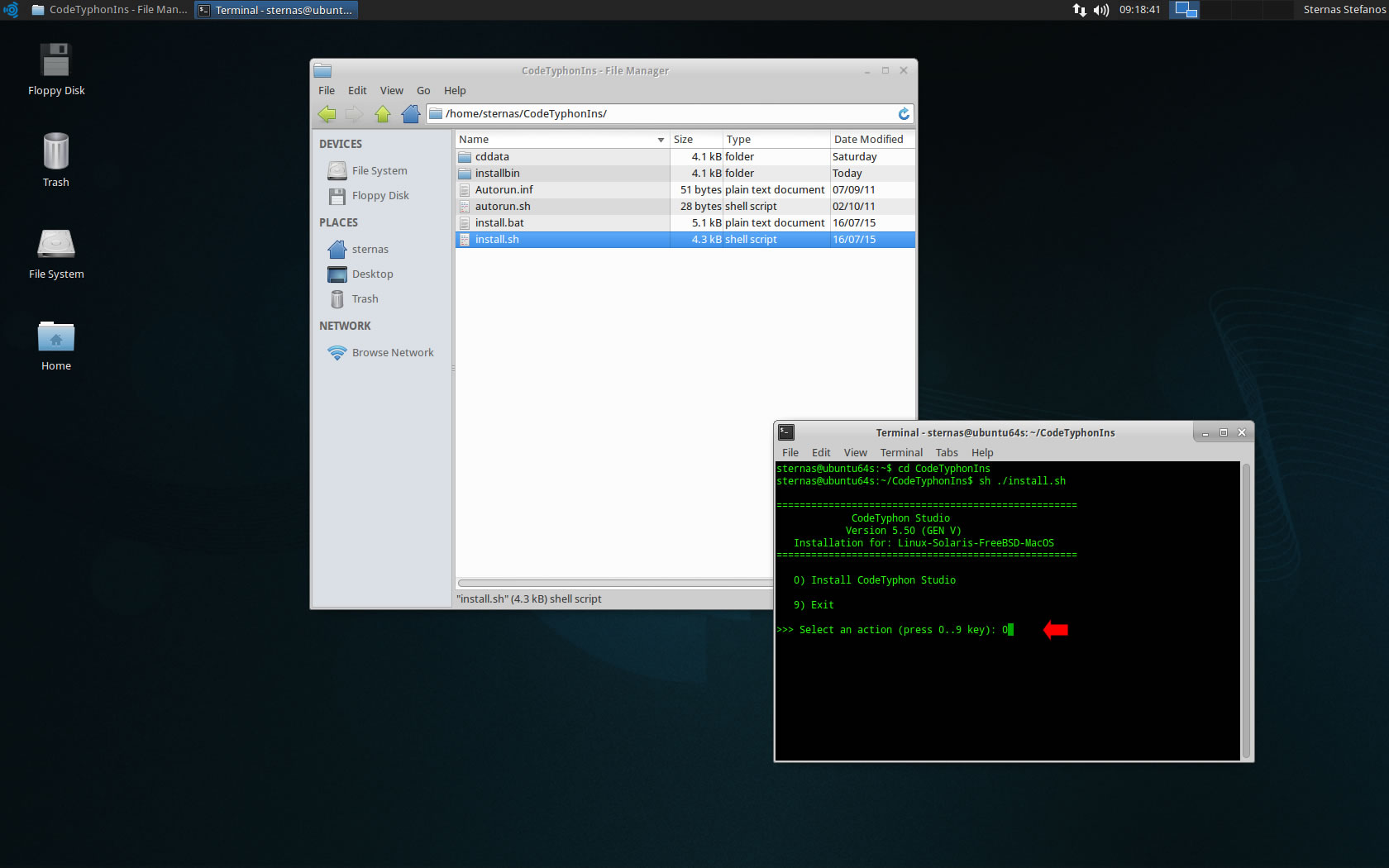This screenshot has height=868, width=1389.
Task: Click the forward arrow in File Manager toolbar
Action: [x=355, y=114]
